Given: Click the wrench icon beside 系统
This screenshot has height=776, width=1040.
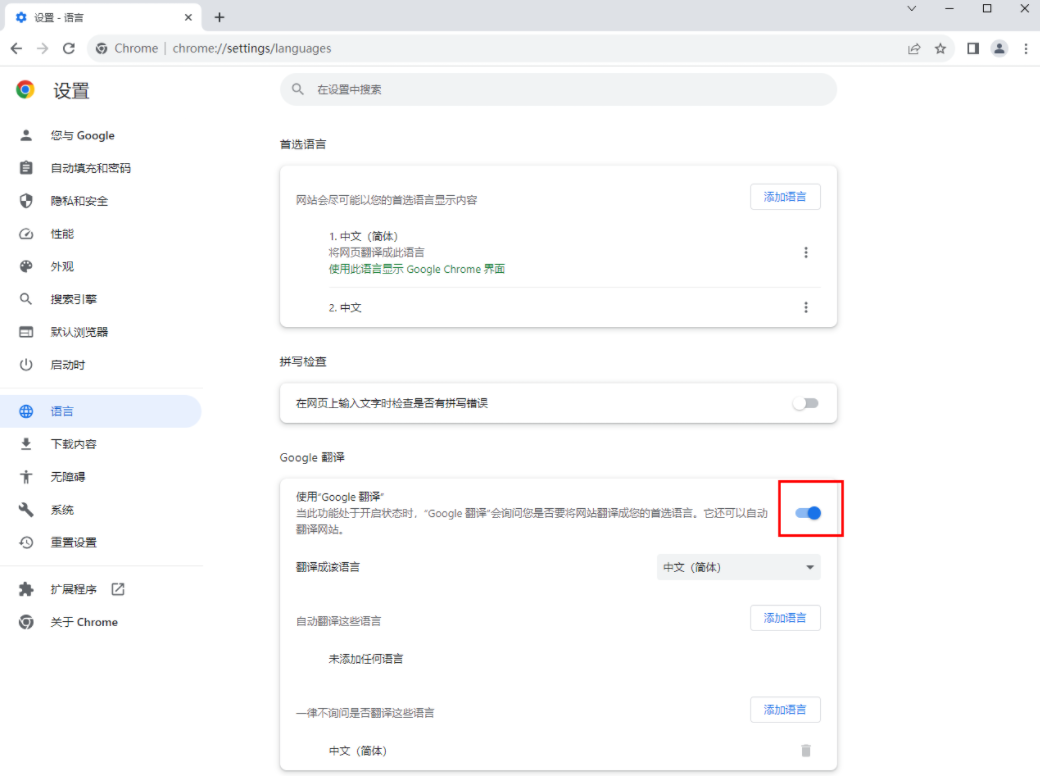Looking at the screenshot, I should 26,509.
